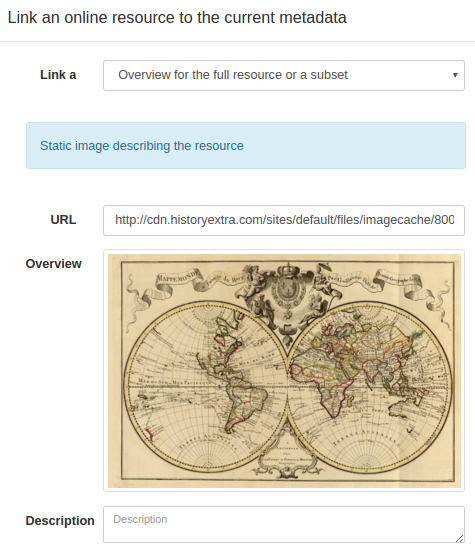Click the dropdown arrow beside Overview option

(x=455, y=75)
